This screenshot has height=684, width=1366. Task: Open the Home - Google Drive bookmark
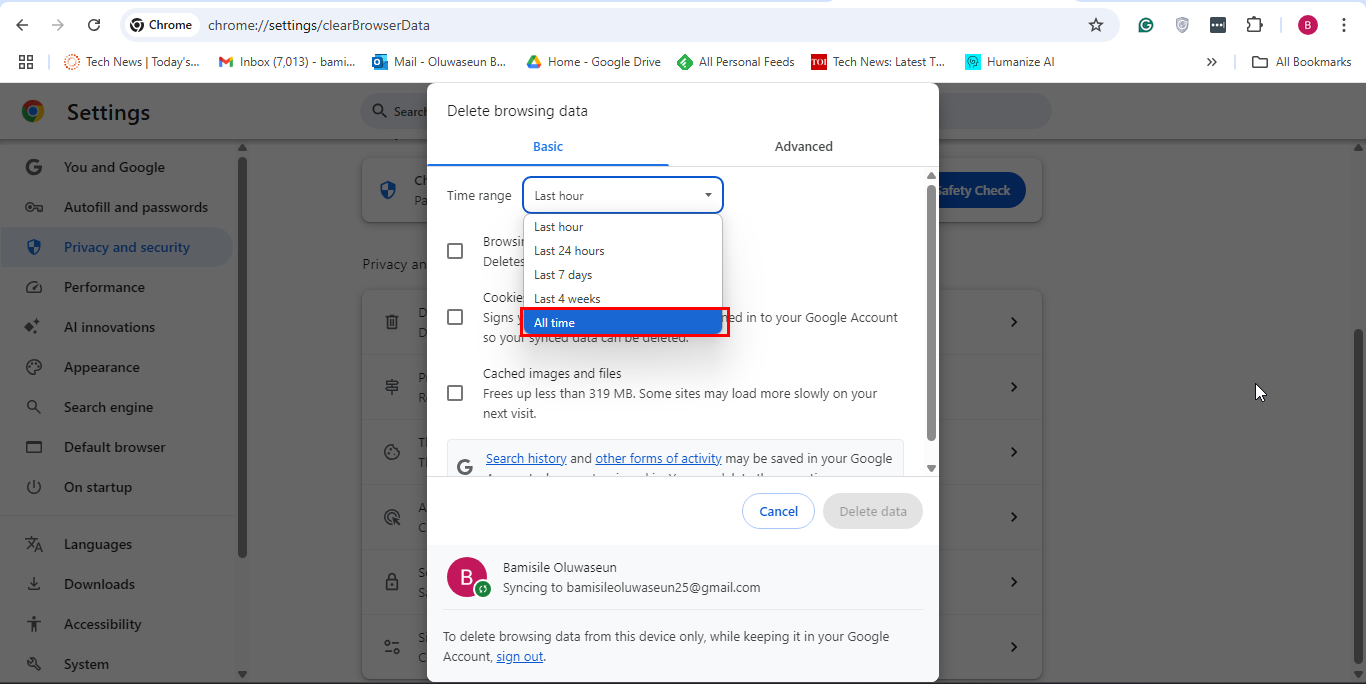click(593, 62)
